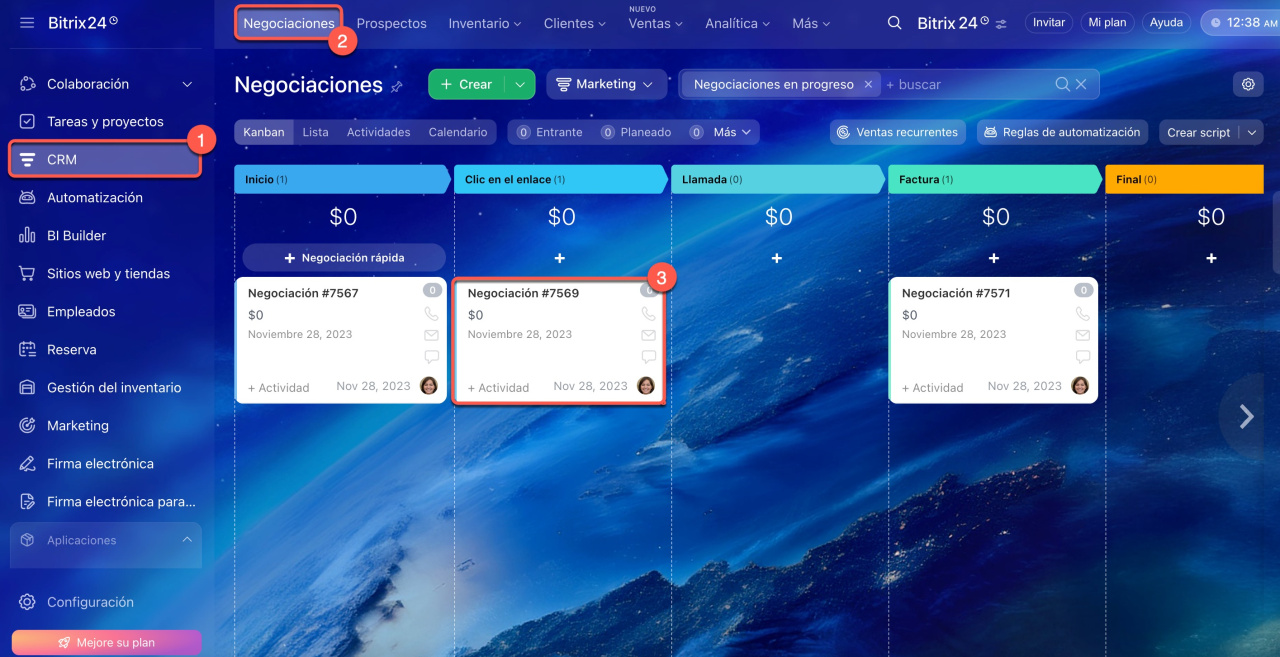Expand the Colaboración sidebar section
The image size is (1280, 657).
pos(187,85)
